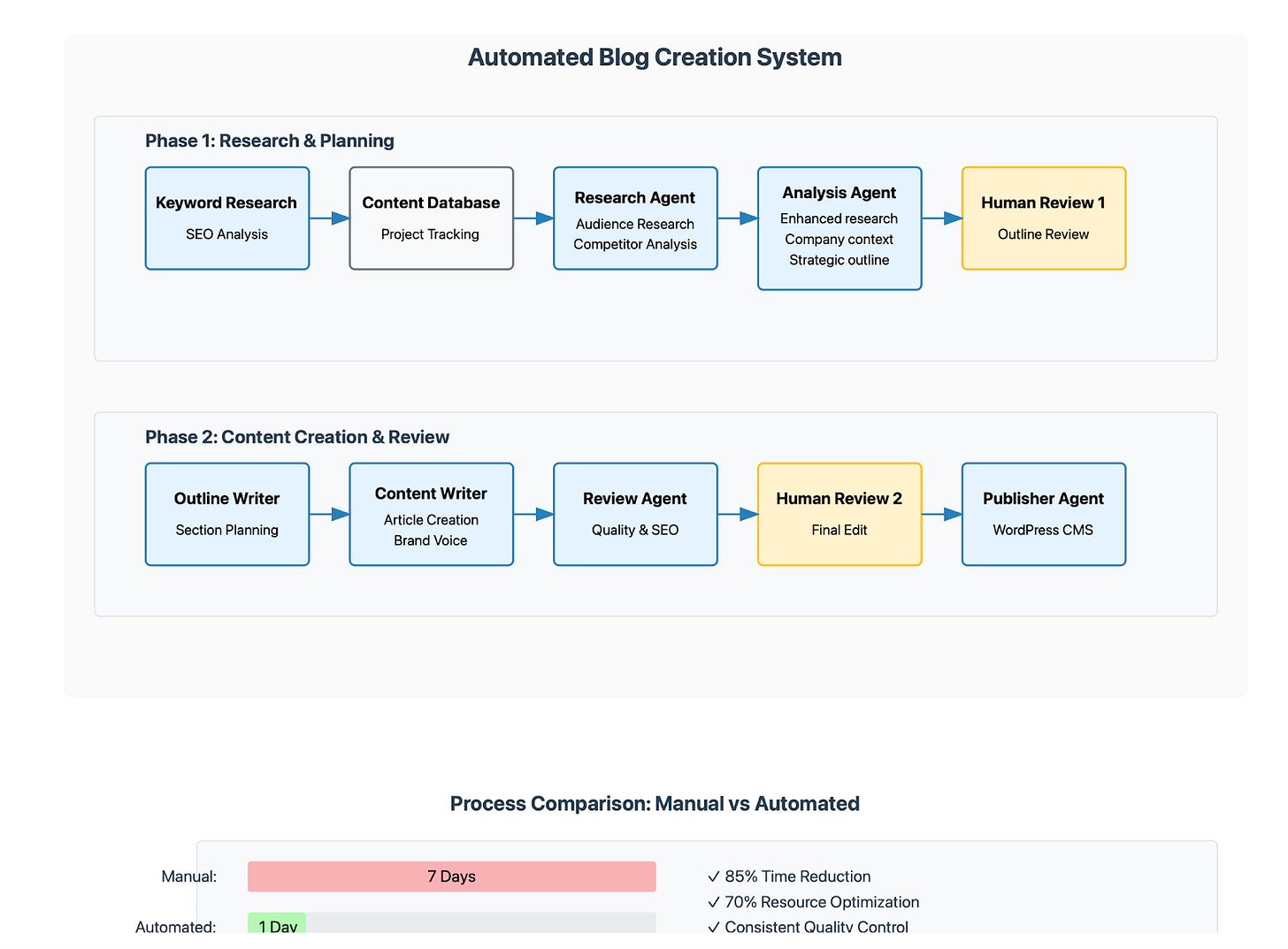The image size is (1288, 949).
Task: Click the arrow between Keyword Research and Content Database
Action: click(329, 218)
